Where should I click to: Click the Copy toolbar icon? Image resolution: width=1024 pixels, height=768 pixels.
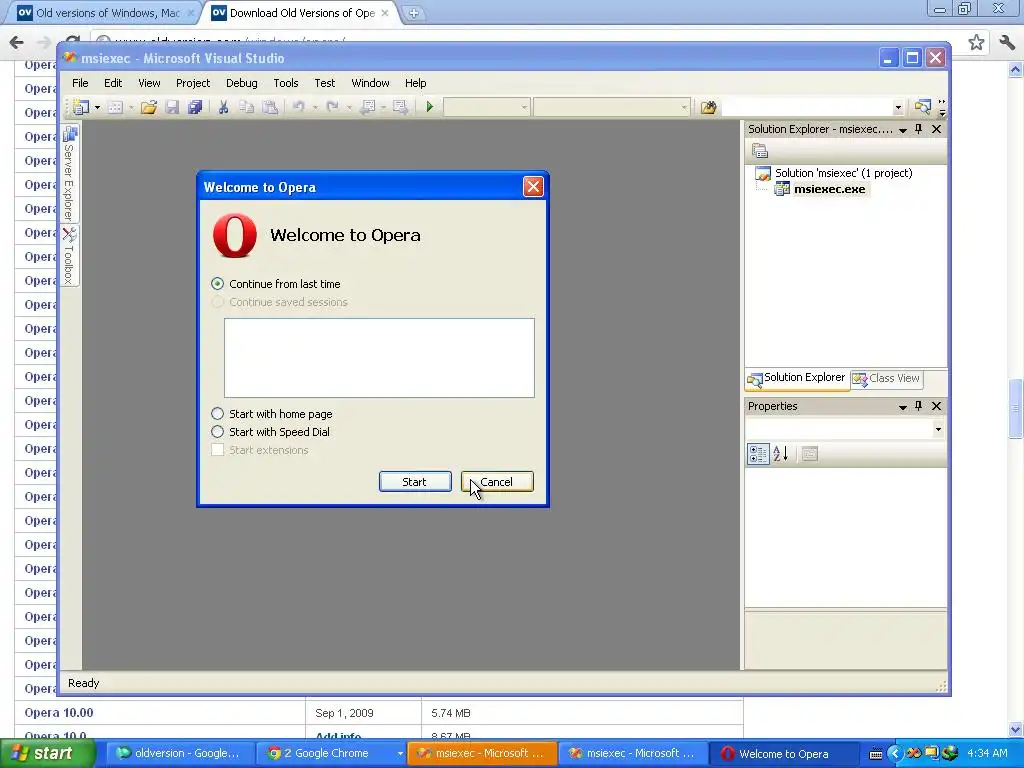point(246,107)
